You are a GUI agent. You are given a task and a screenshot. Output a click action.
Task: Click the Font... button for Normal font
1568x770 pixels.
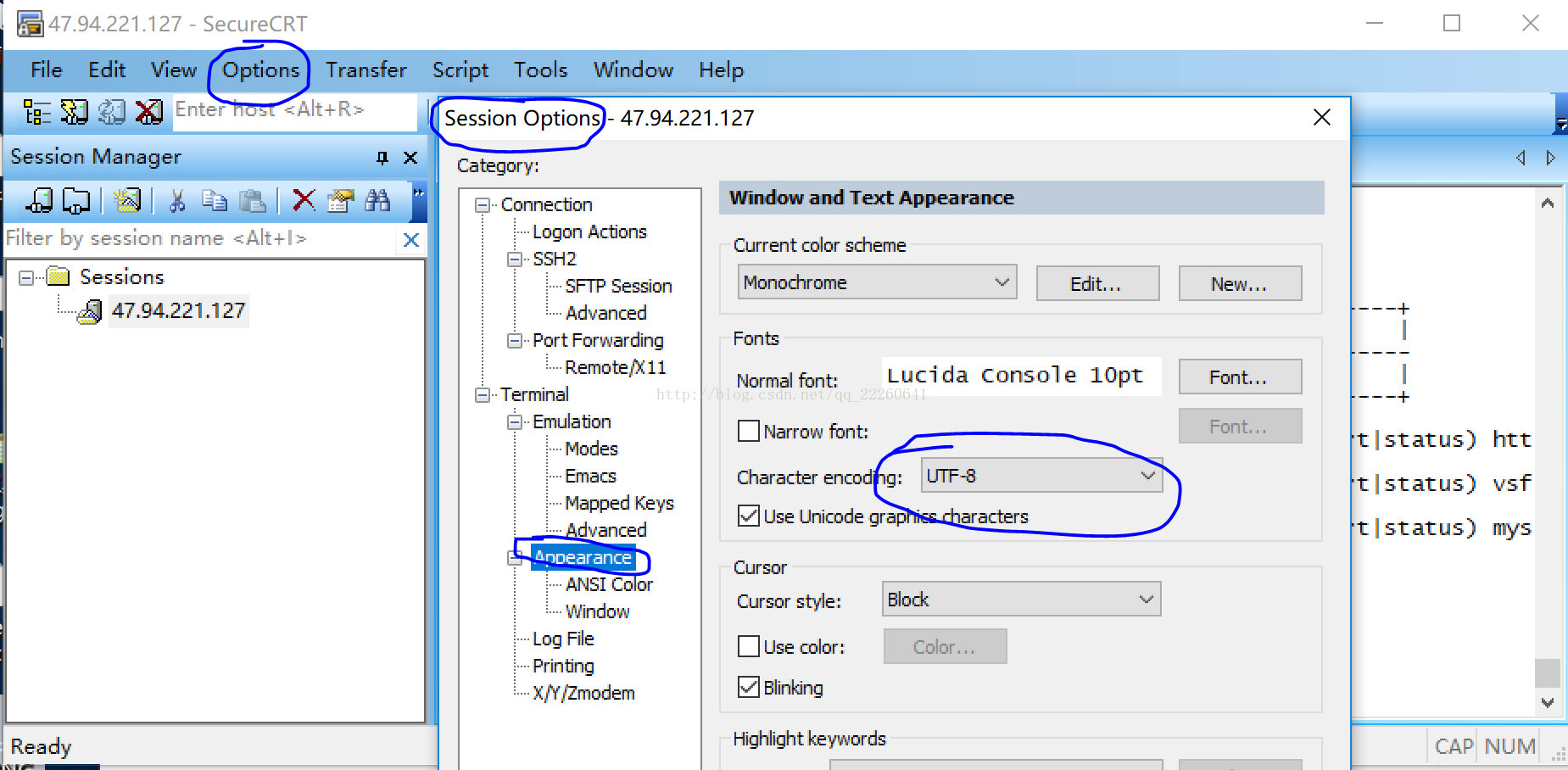(1239, 377)
